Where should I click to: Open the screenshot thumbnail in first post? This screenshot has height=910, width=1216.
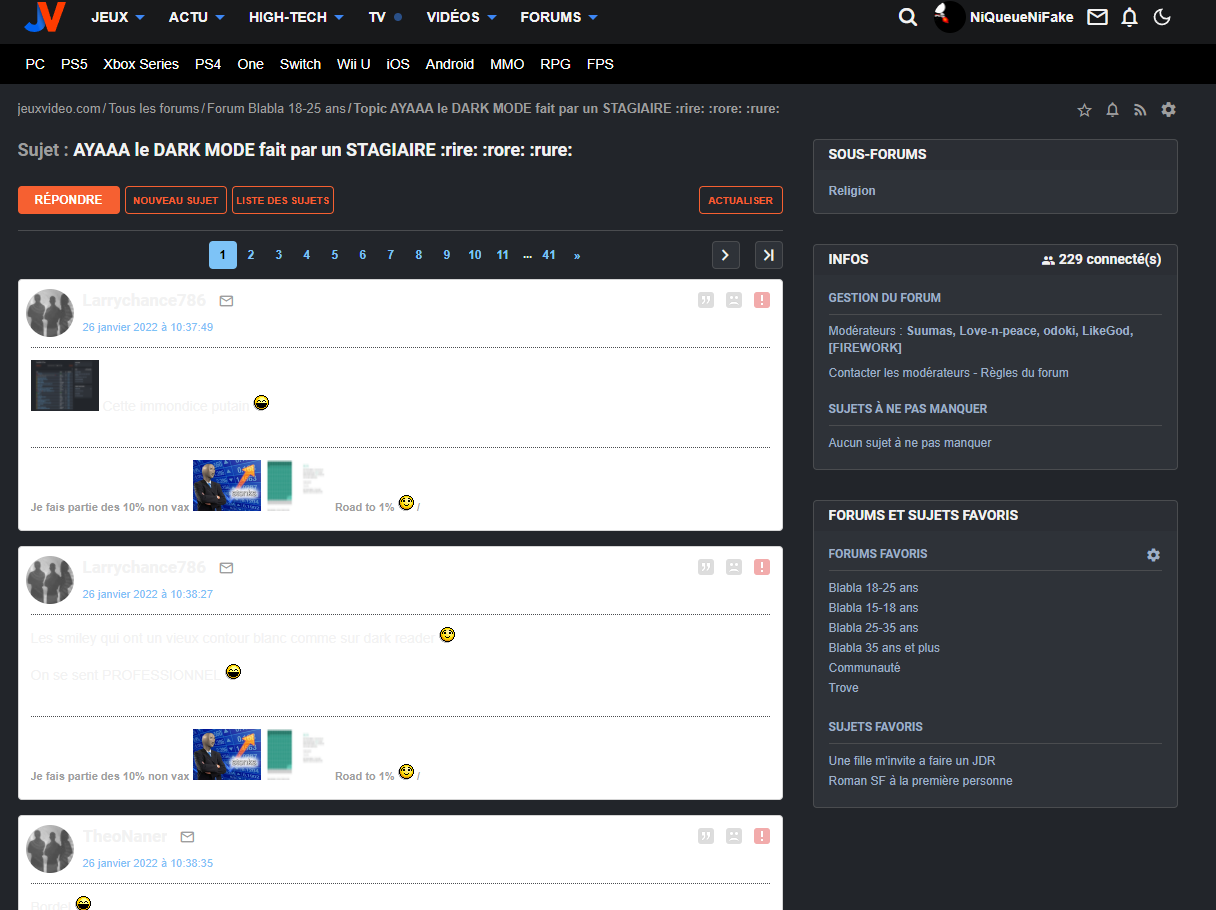tap(65, 385)
